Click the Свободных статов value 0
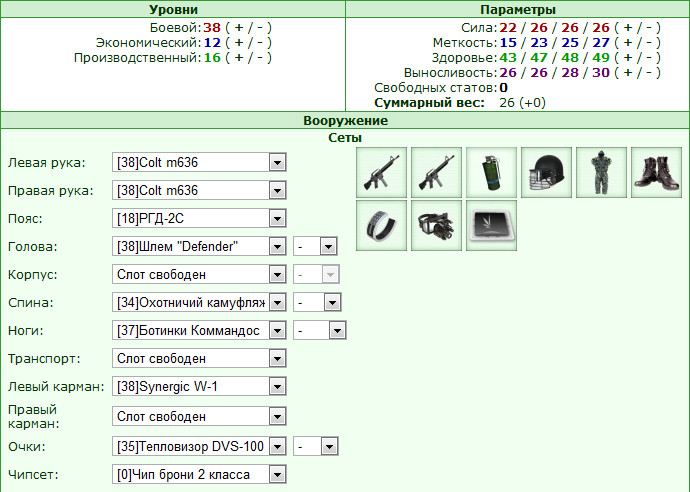The width and height of the screenshot is (690, 492). pos(503,88)
